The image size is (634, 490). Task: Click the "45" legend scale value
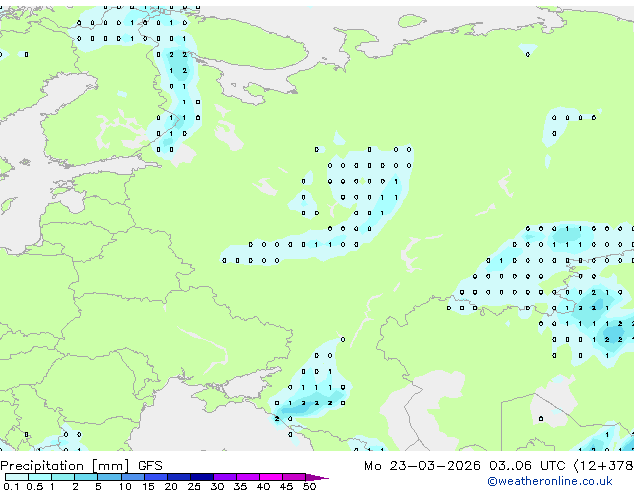tap(286, 486)
